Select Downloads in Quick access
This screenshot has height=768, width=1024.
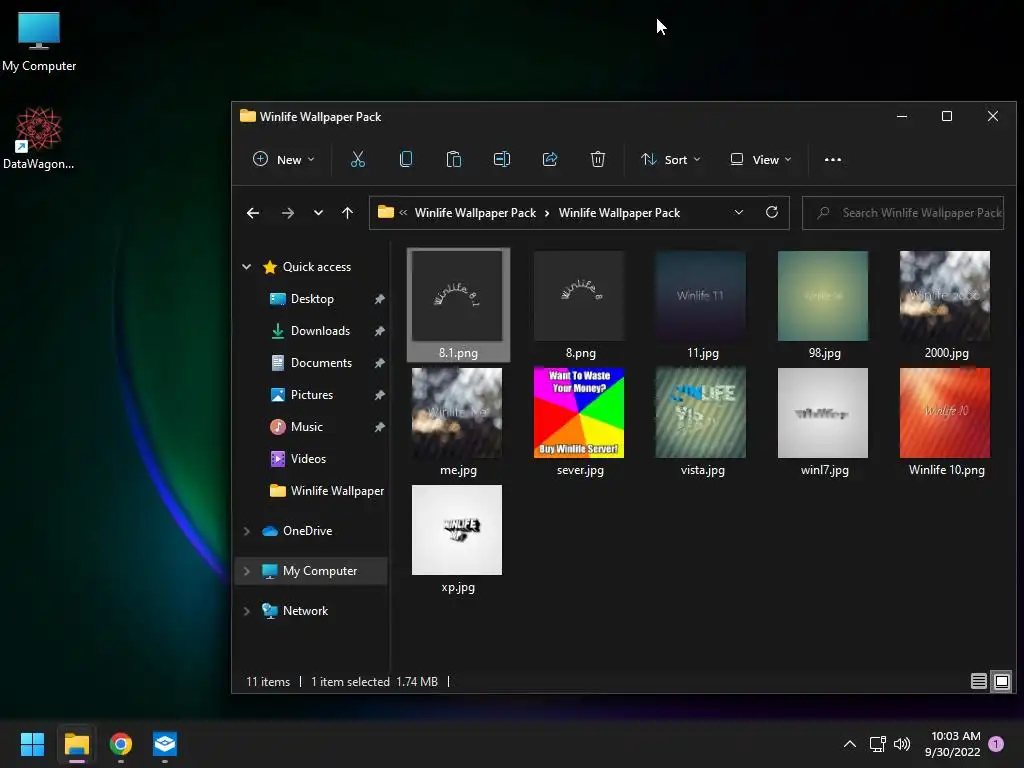[320, 330]
